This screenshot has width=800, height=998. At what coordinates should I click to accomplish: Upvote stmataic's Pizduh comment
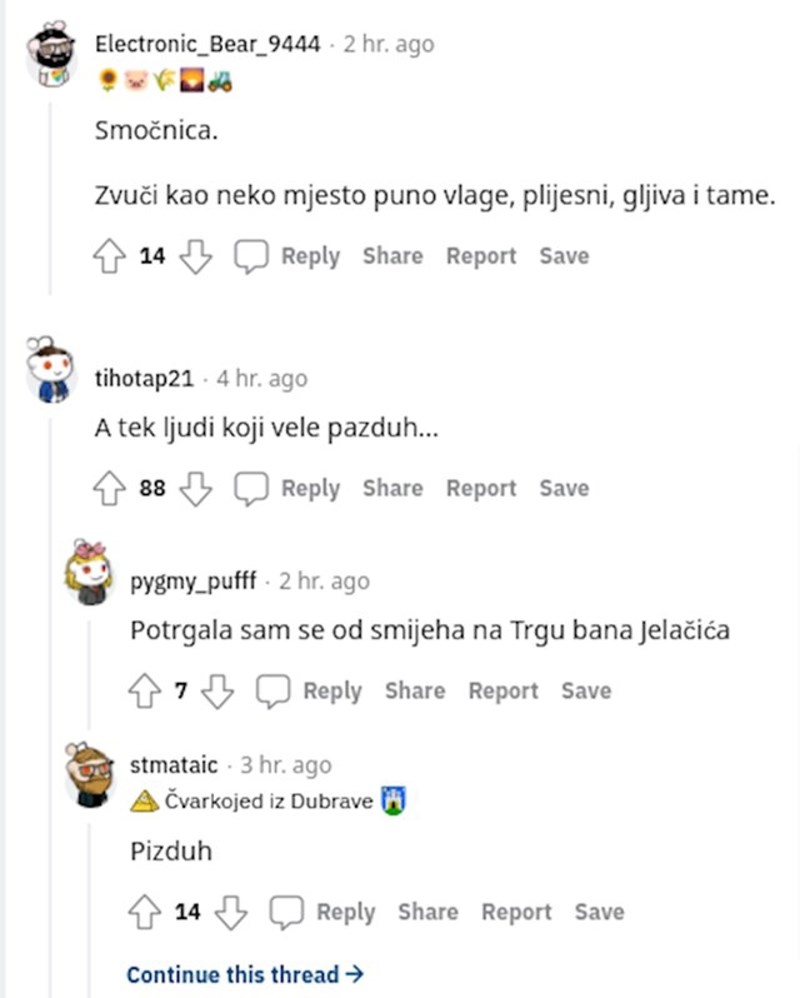[142, 912]
